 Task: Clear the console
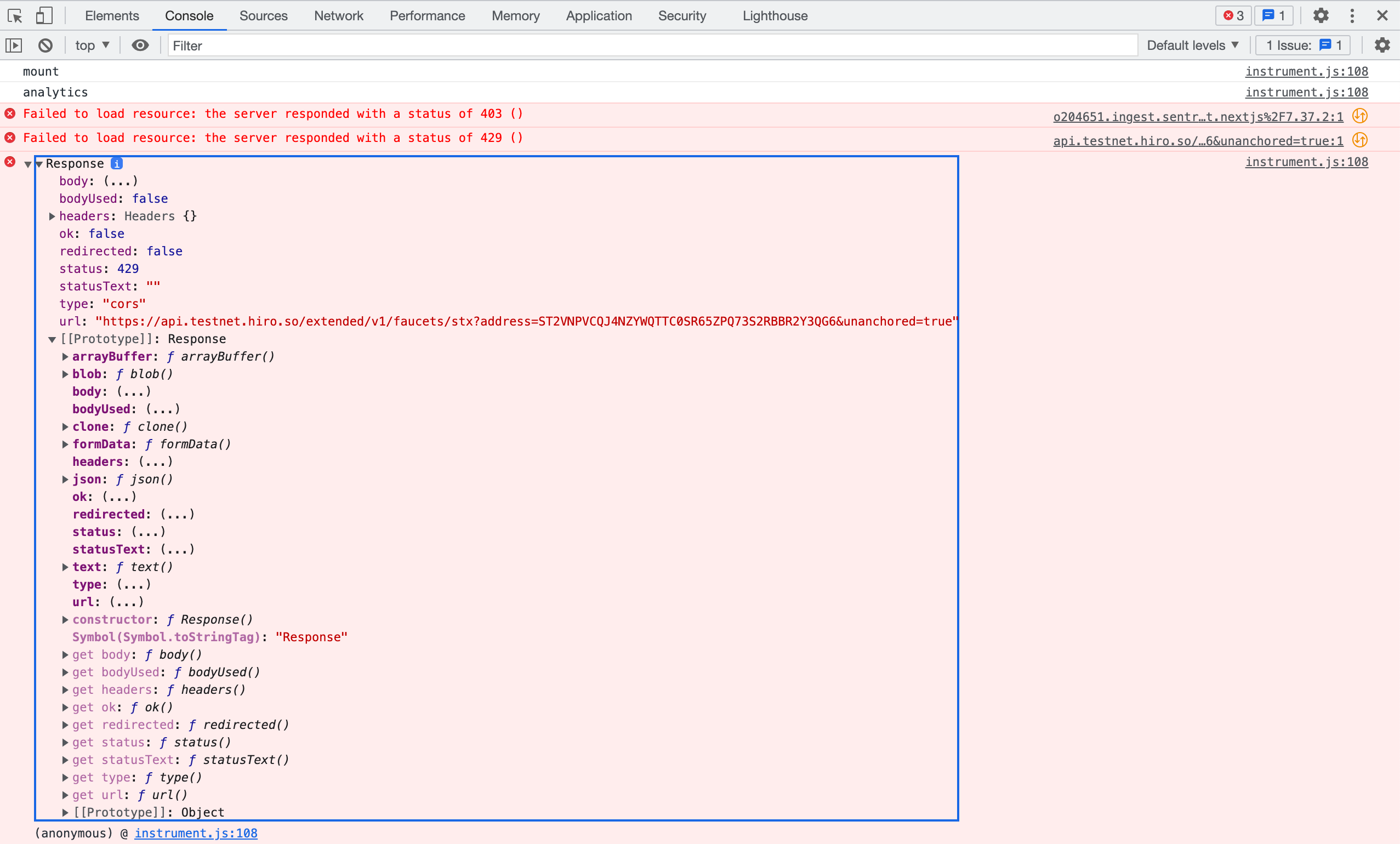[45, 45]
